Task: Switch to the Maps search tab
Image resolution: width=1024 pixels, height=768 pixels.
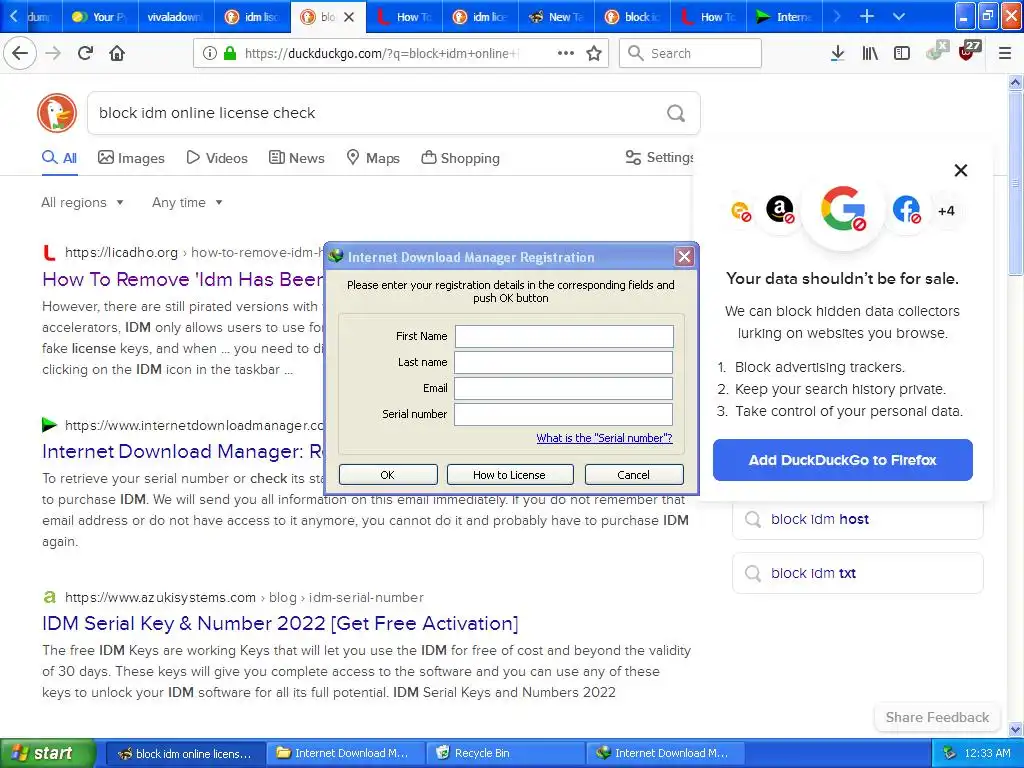Action: click(x=372, y=158)
